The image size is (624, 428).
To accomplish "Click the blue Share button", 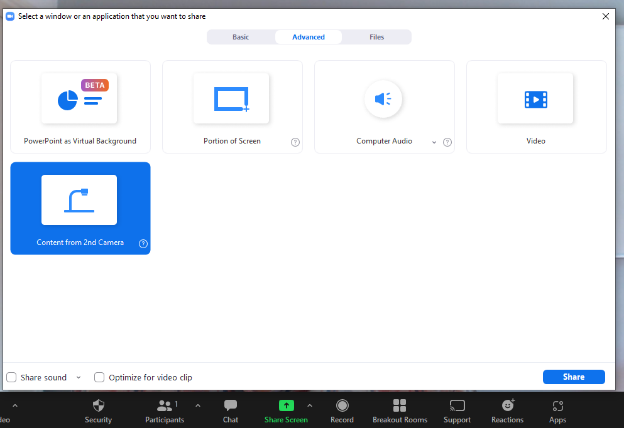I will click(573, 377).
